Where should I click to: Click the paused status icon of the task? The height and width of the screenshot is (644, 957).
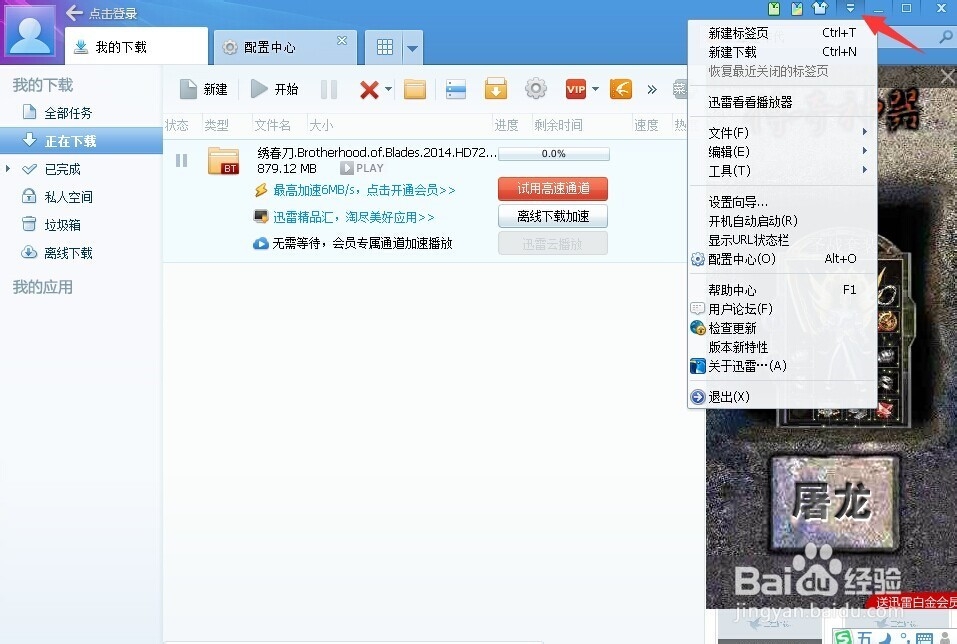click(181, 160)
